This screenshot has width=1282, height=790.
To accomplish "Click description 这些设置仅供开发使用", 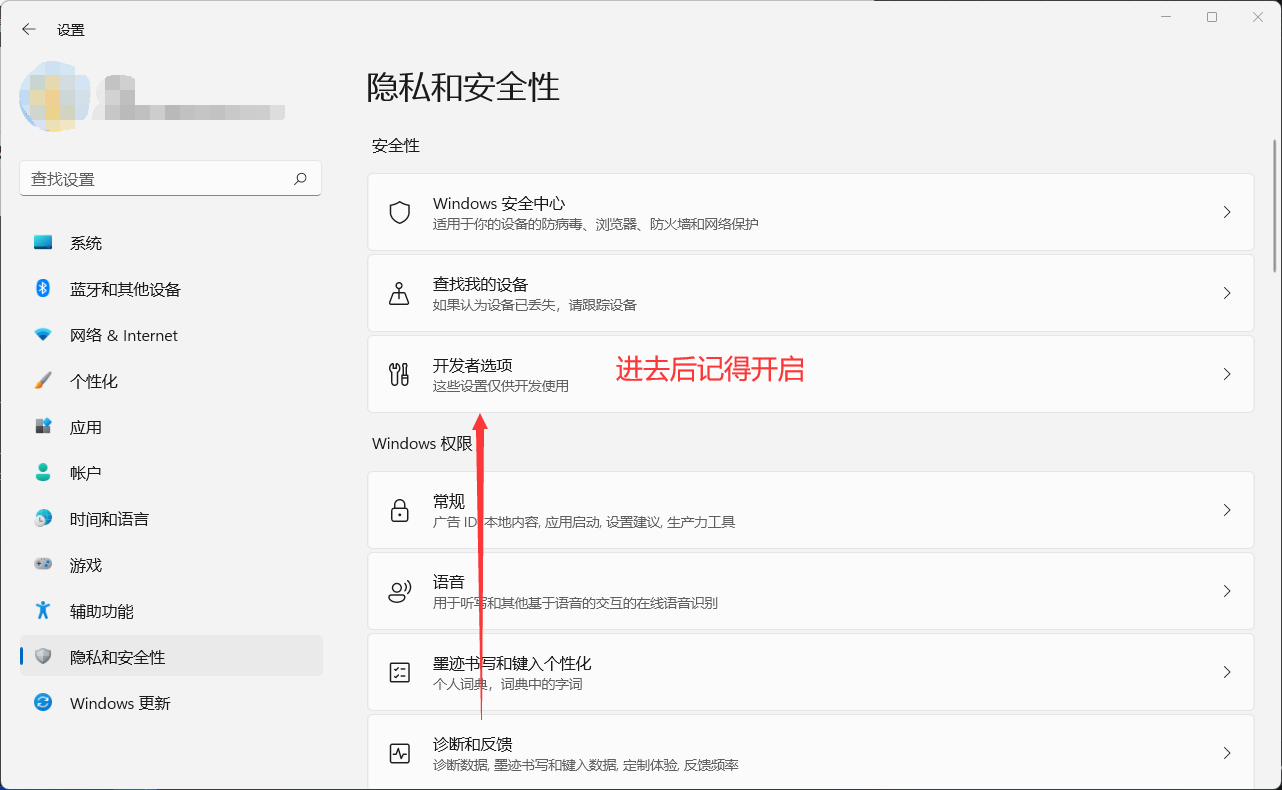I will (x=501, y=386).
